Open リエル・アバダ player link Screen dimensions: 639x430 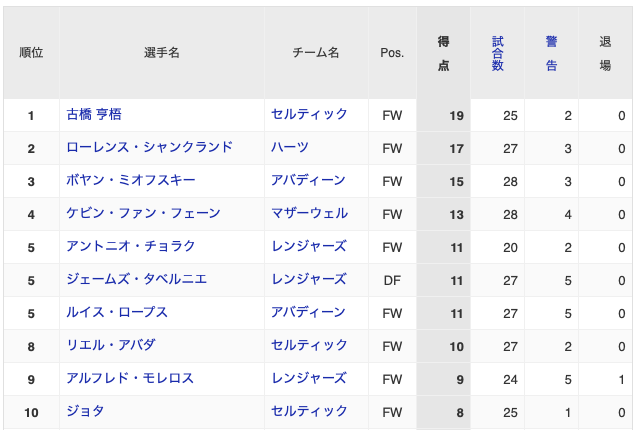pyautogui.click(x=111, y=345)
